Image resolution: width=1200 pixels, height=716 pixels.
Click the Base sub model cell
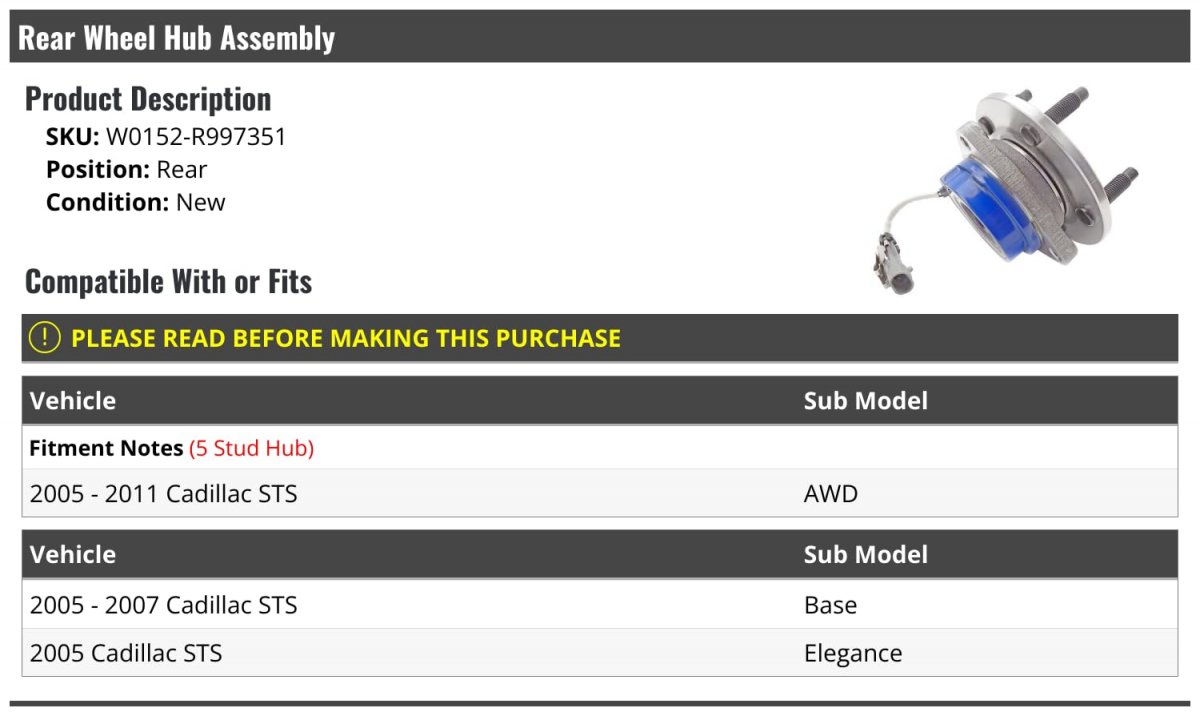[x=830, y=605]
